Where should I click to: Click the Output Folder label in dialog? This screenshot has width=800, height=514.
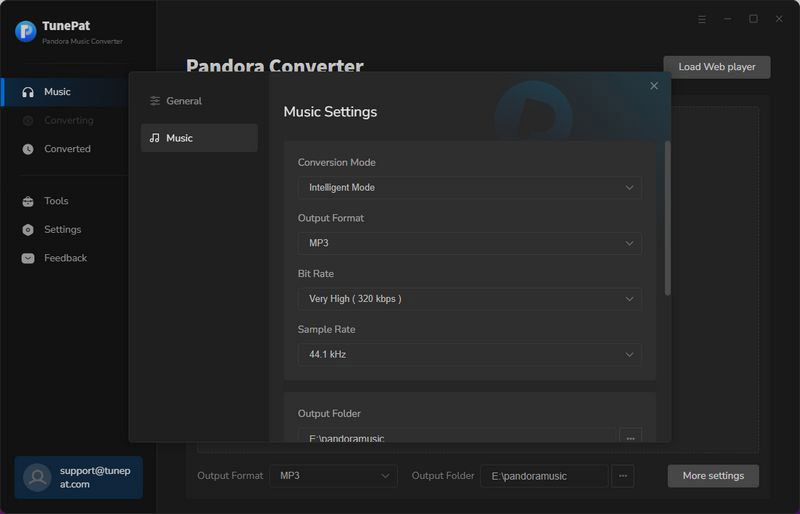(329, 413)
